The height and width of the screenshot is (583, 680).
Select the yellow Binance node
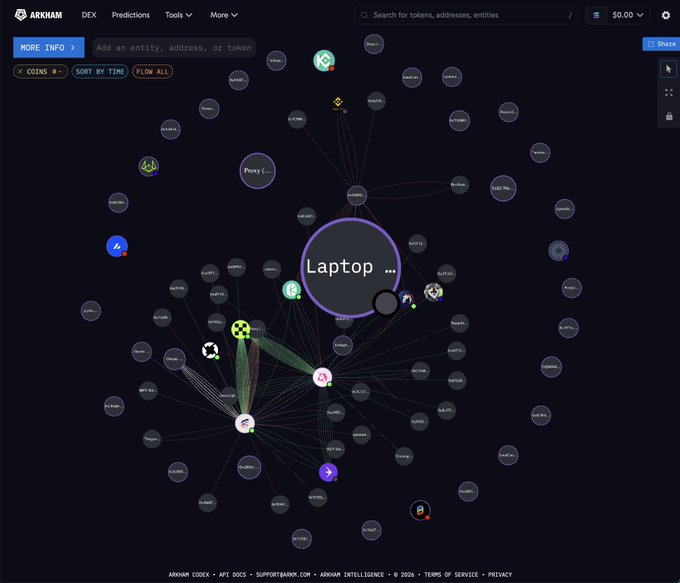click(338, 103)
